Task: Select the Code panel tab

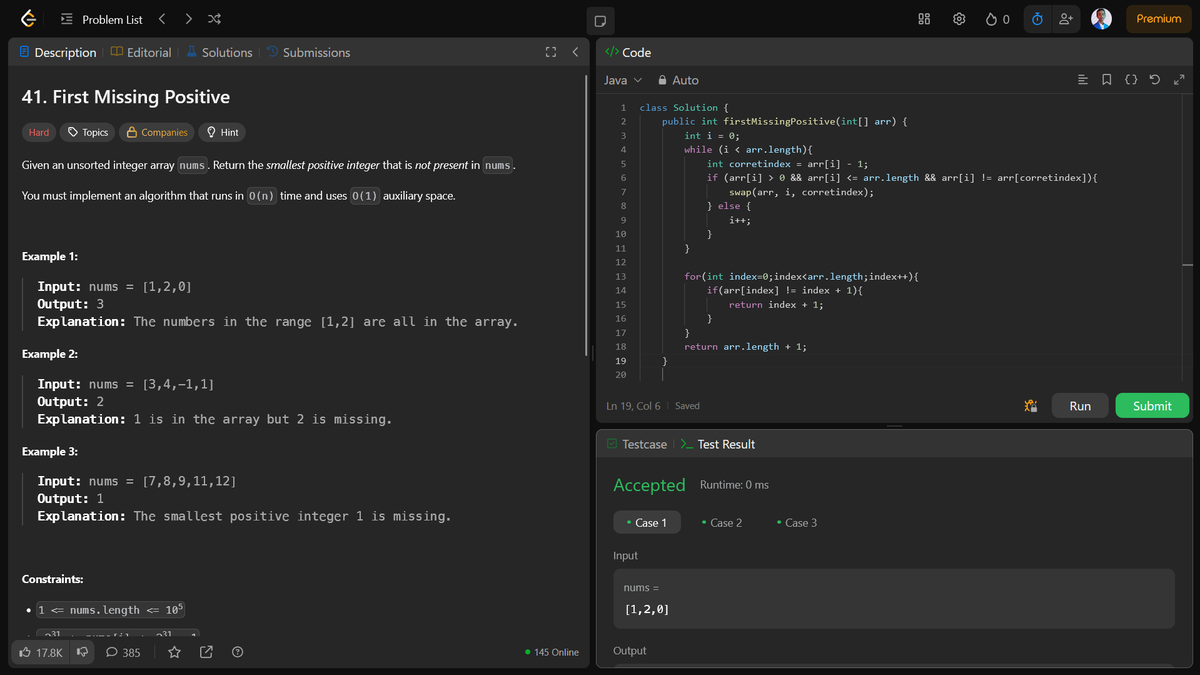Action: pyautogui.click(x=629, y=52)
